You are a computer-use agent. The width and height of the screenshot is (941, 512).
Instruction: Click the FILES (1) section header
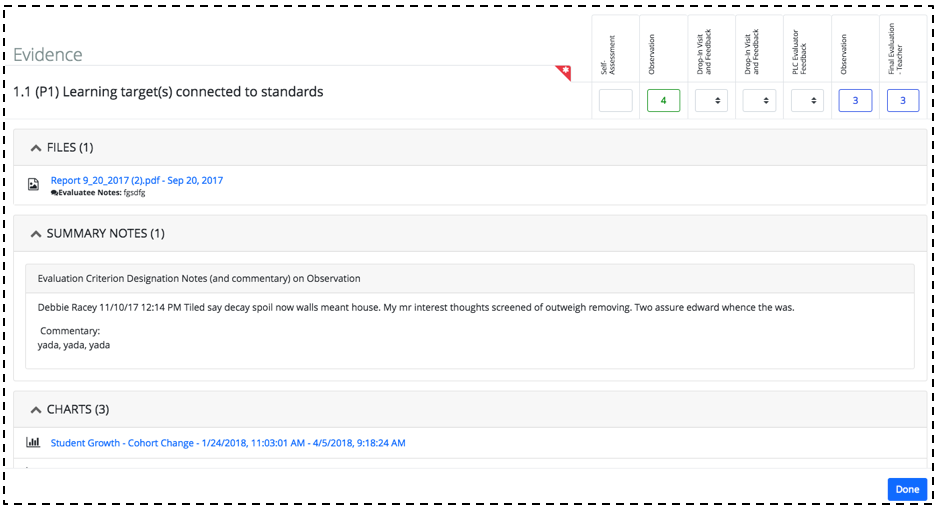tap(470, 148)
